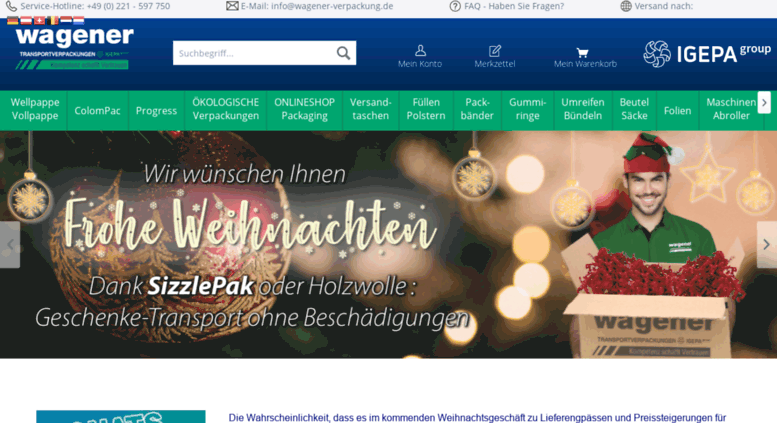Click the Frohe Weihnachten banner image
The height and width of the screenshot is (423, 777).
388,245
